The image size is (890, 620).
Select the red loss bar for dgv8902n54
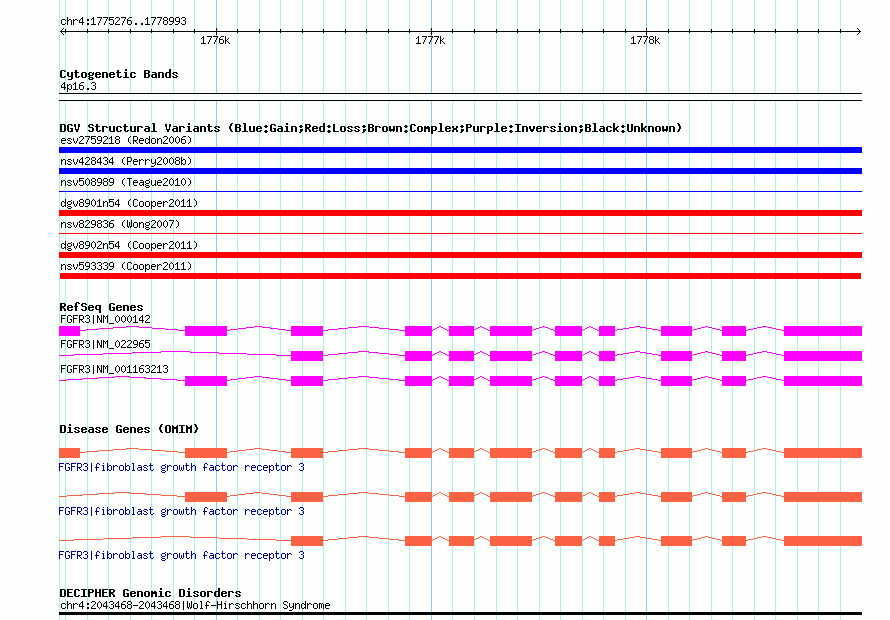460,255
